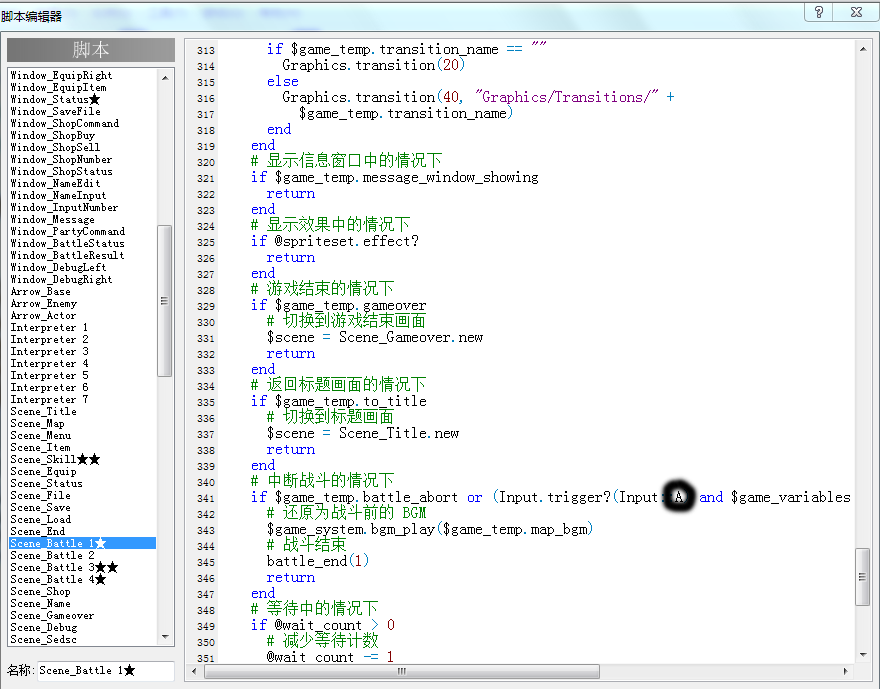Click the help question mark button
Image resolution: width=880 pixels, height=689 pixels.
point(818,12)
